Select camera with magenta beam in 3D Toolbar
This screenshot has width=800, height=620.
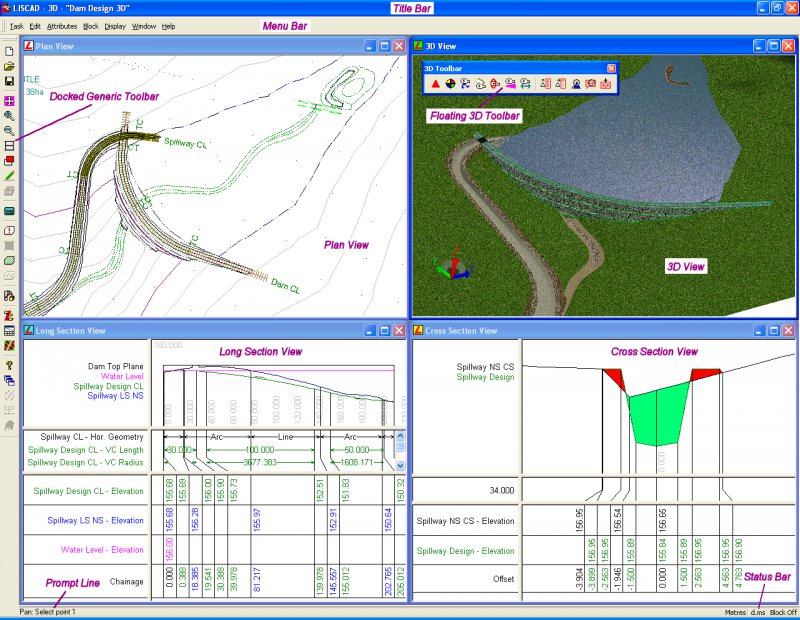[x=510, y=84]
